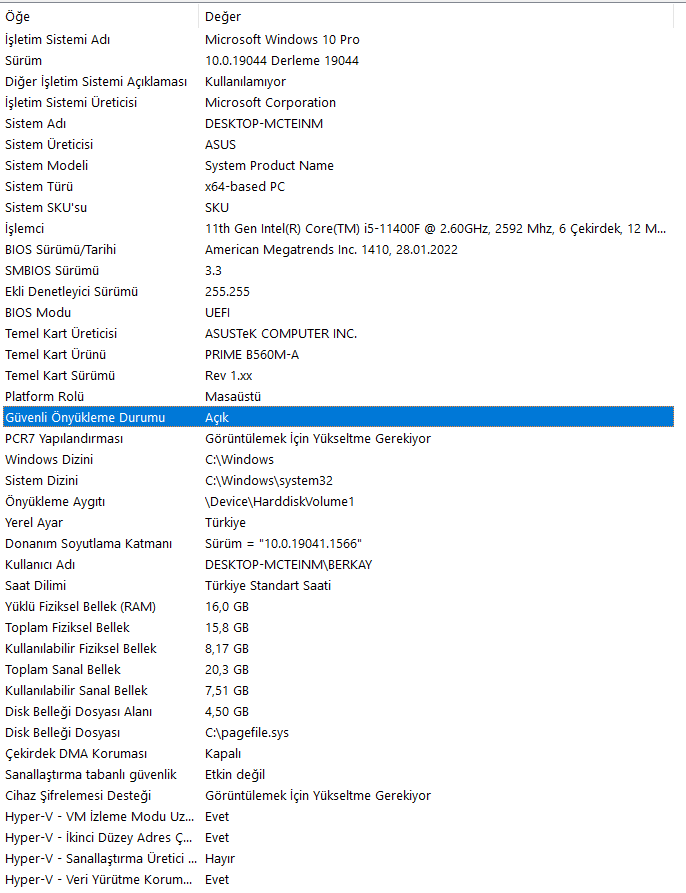This screenshot has width=686, height=893.
Task: Select the Saat Dilimi row
Action: pyautogui.click(x=338, y=585)
